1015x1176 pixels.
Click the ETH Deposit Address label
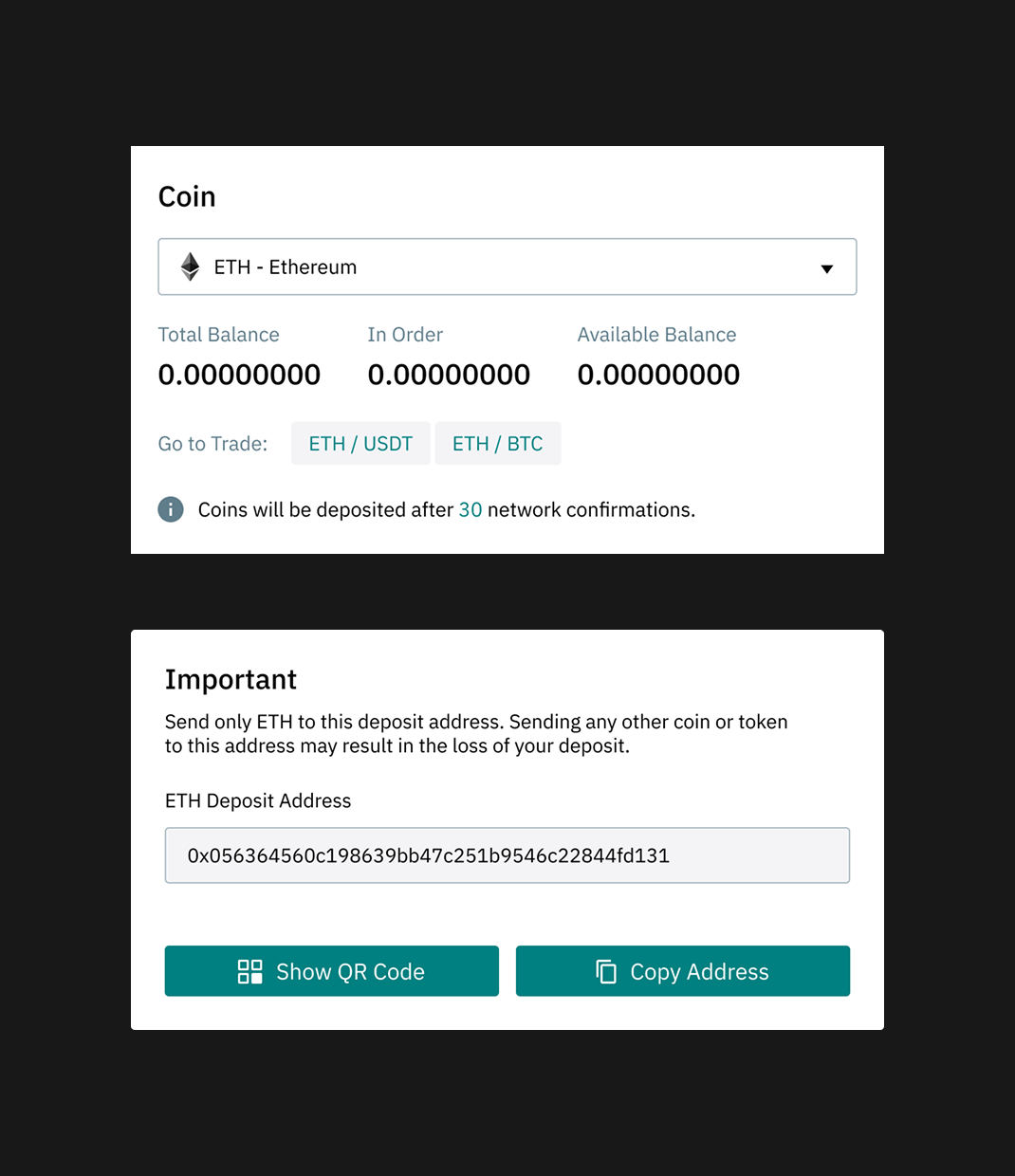click(x=258, y=800)
